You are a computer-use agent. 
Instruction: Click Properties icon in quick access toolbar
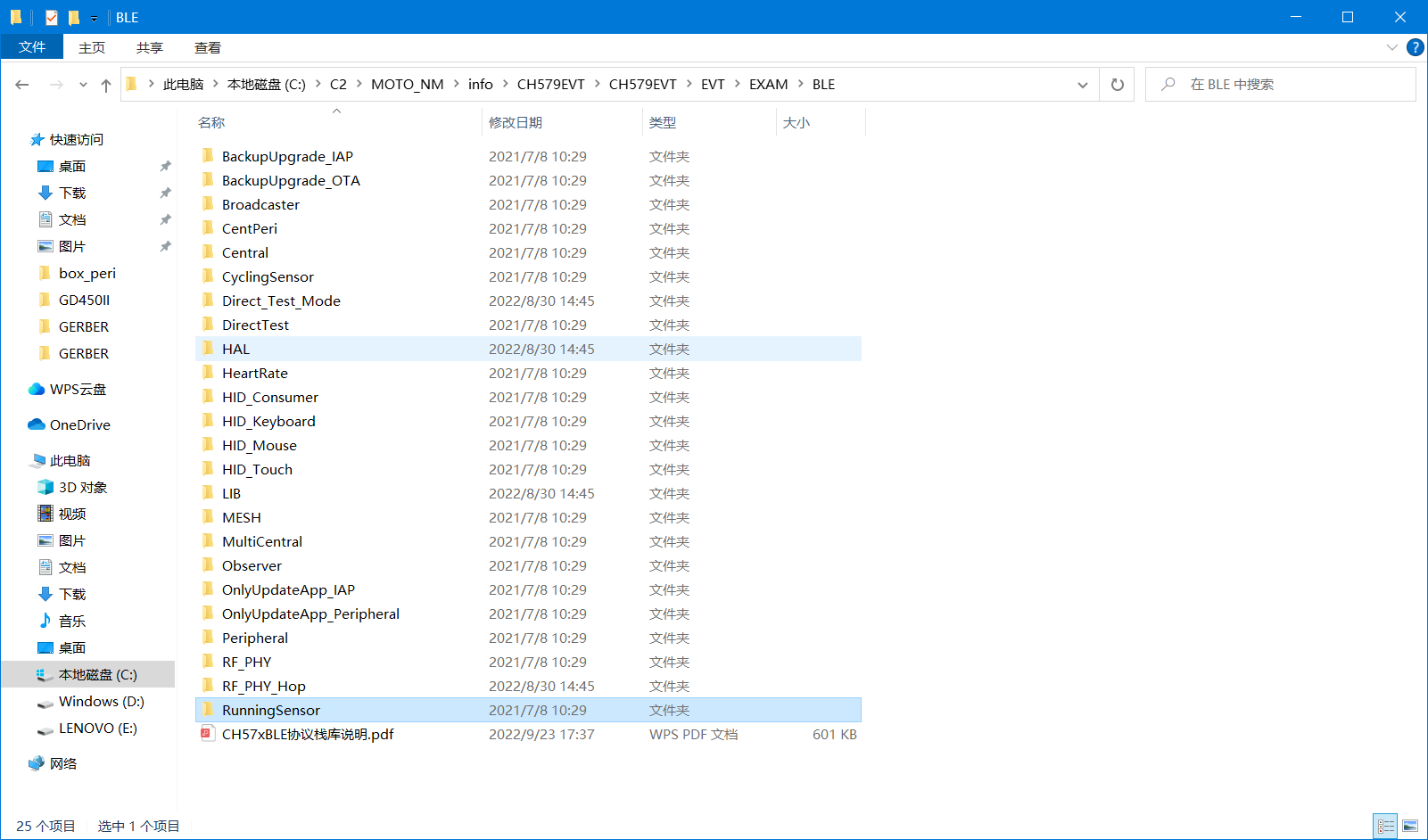[x=52, y=17]
